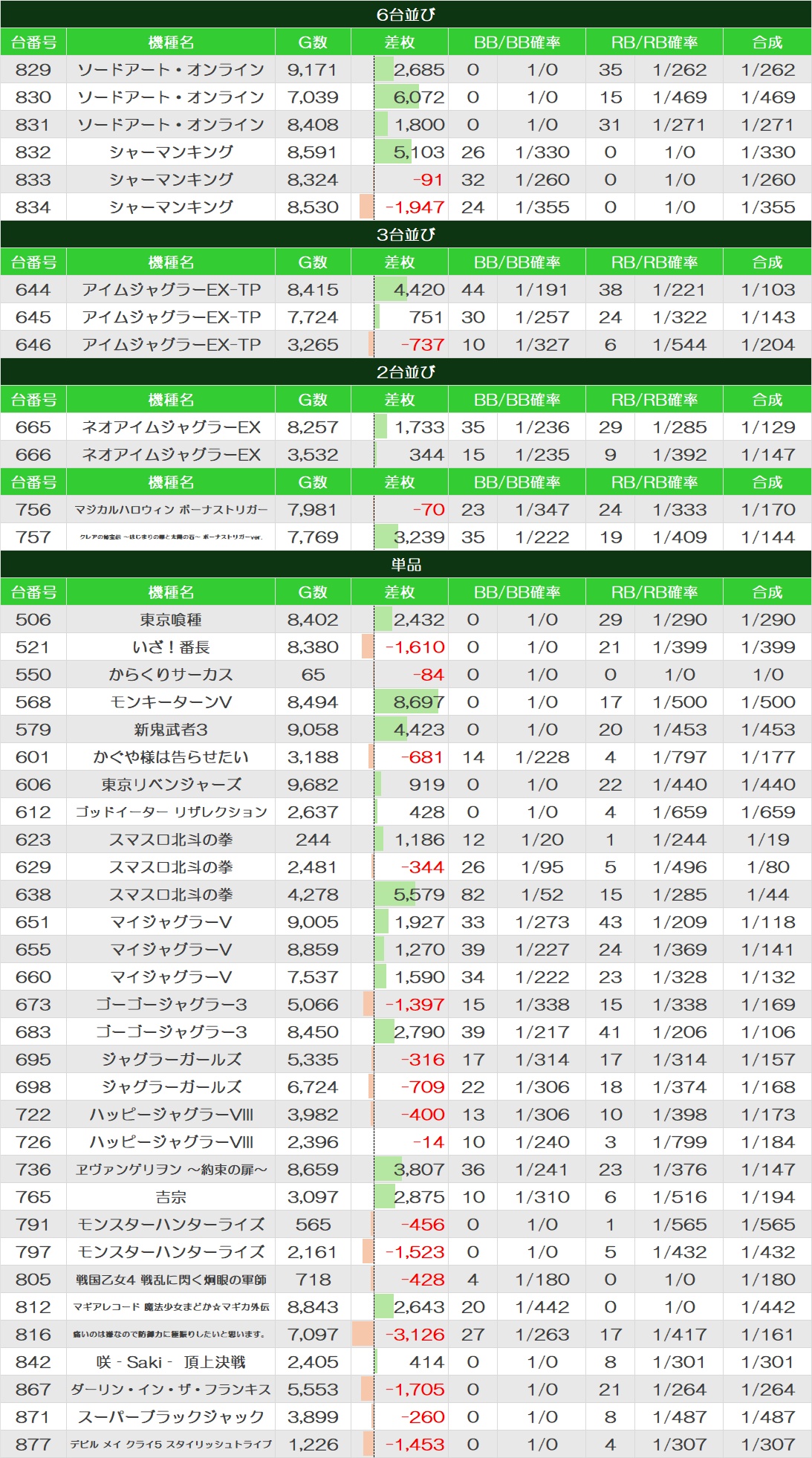This screenshot has height=1458, width=812.
Task: Click the -1,947 value in row 834
Action: [415, 207]
